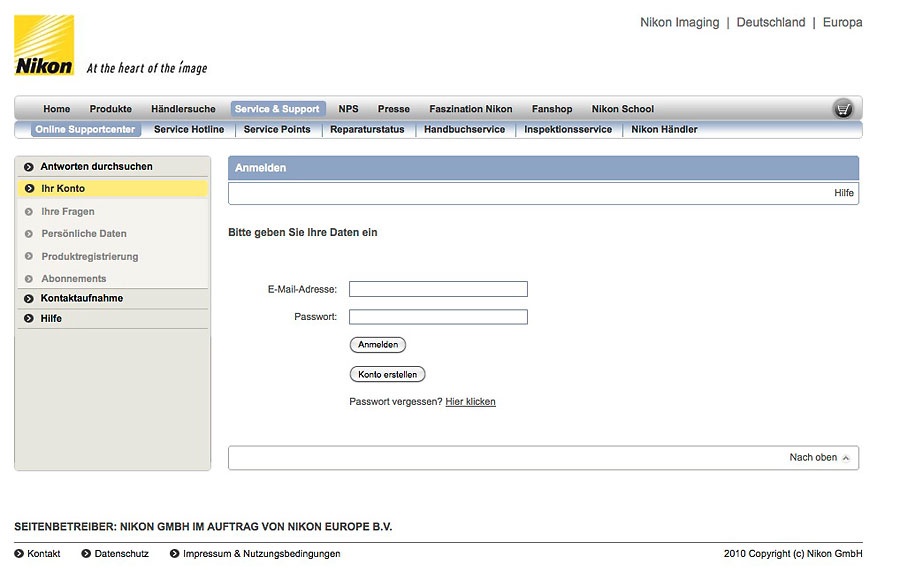The width and height of the screenshot is (900, 572).
Task: Click the Nikon logo
Action: tap(44, 46)
